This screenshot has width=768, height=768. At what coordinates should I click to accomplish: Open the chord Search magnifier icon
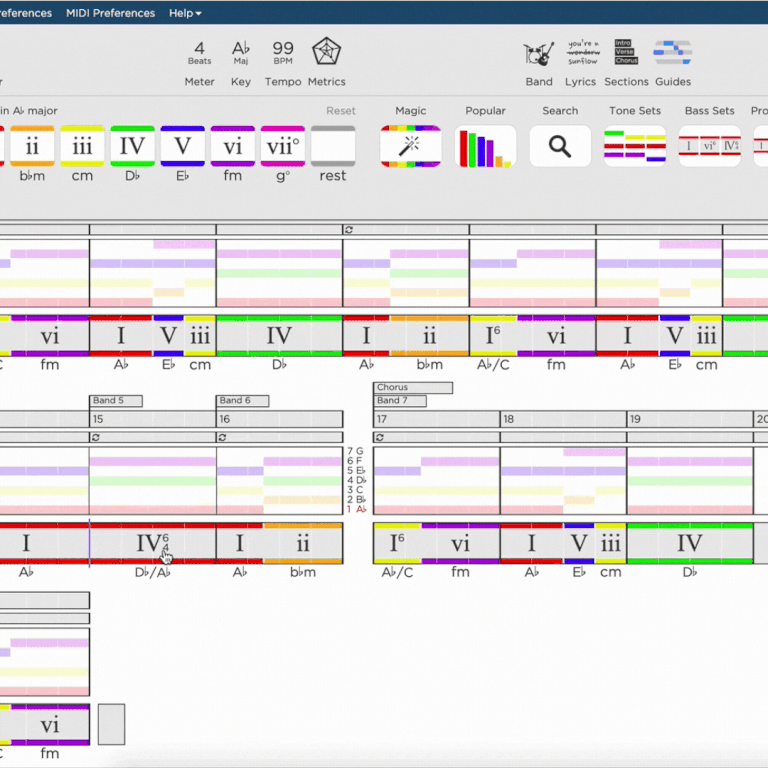click(x=560, y=146)
